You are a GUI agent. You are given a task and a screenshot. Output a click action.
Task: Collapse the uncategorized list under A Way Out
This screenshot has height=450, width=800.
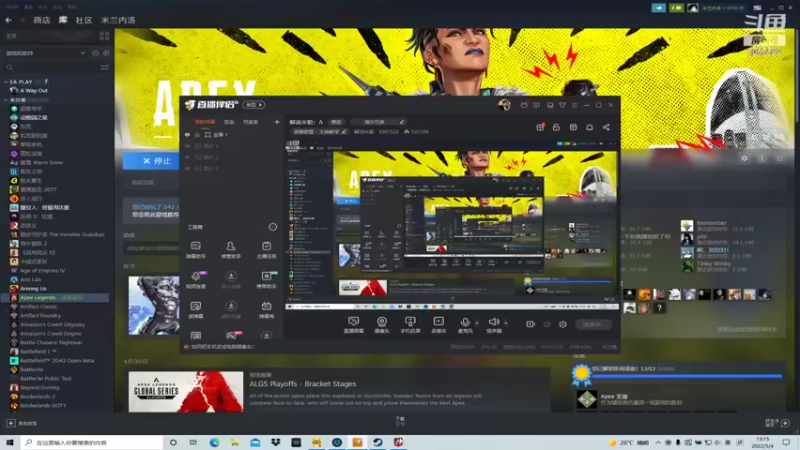point(6,100)
